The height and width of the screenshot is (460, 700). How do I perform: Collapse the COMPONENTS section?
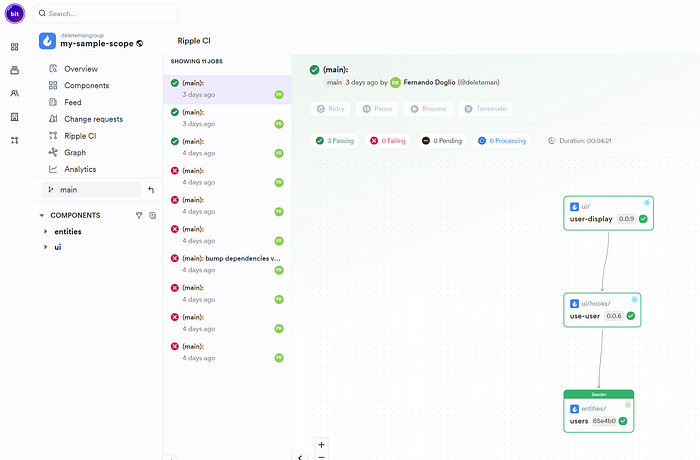[42, 215]
